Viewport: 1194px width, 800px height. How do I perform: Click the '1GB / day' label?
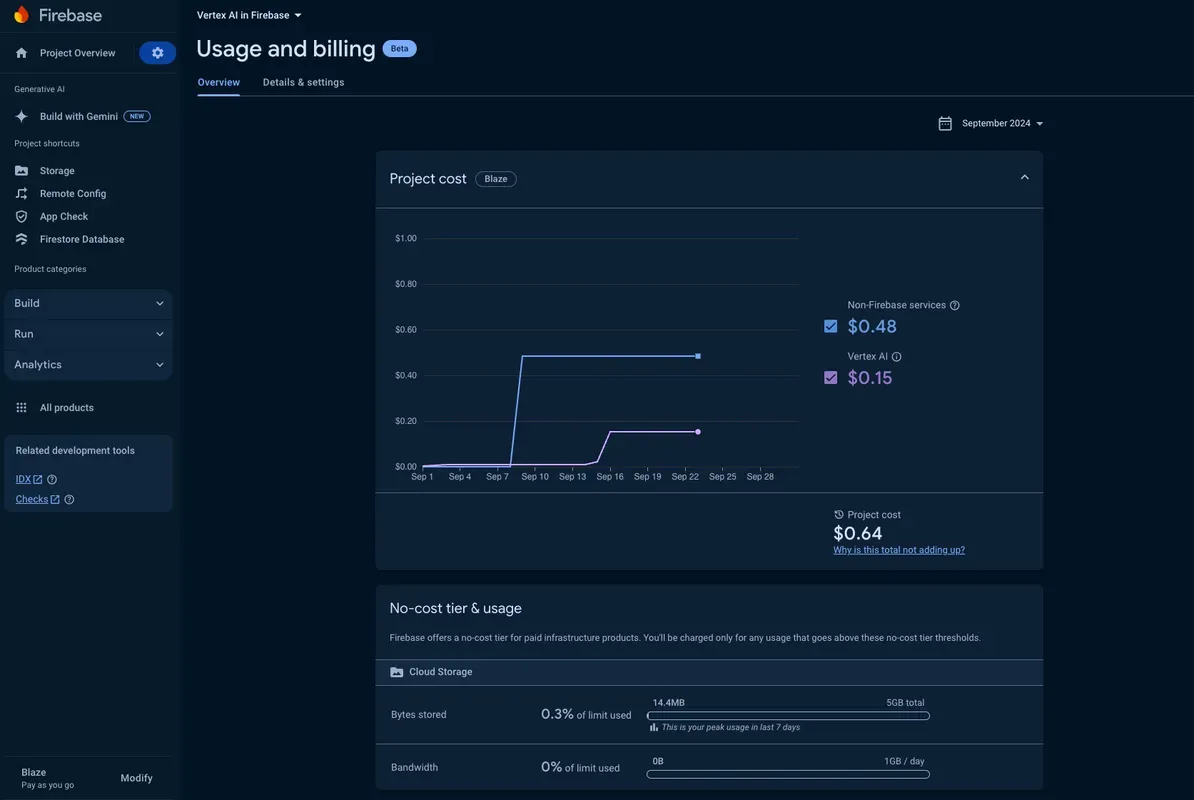click(904, 761)
